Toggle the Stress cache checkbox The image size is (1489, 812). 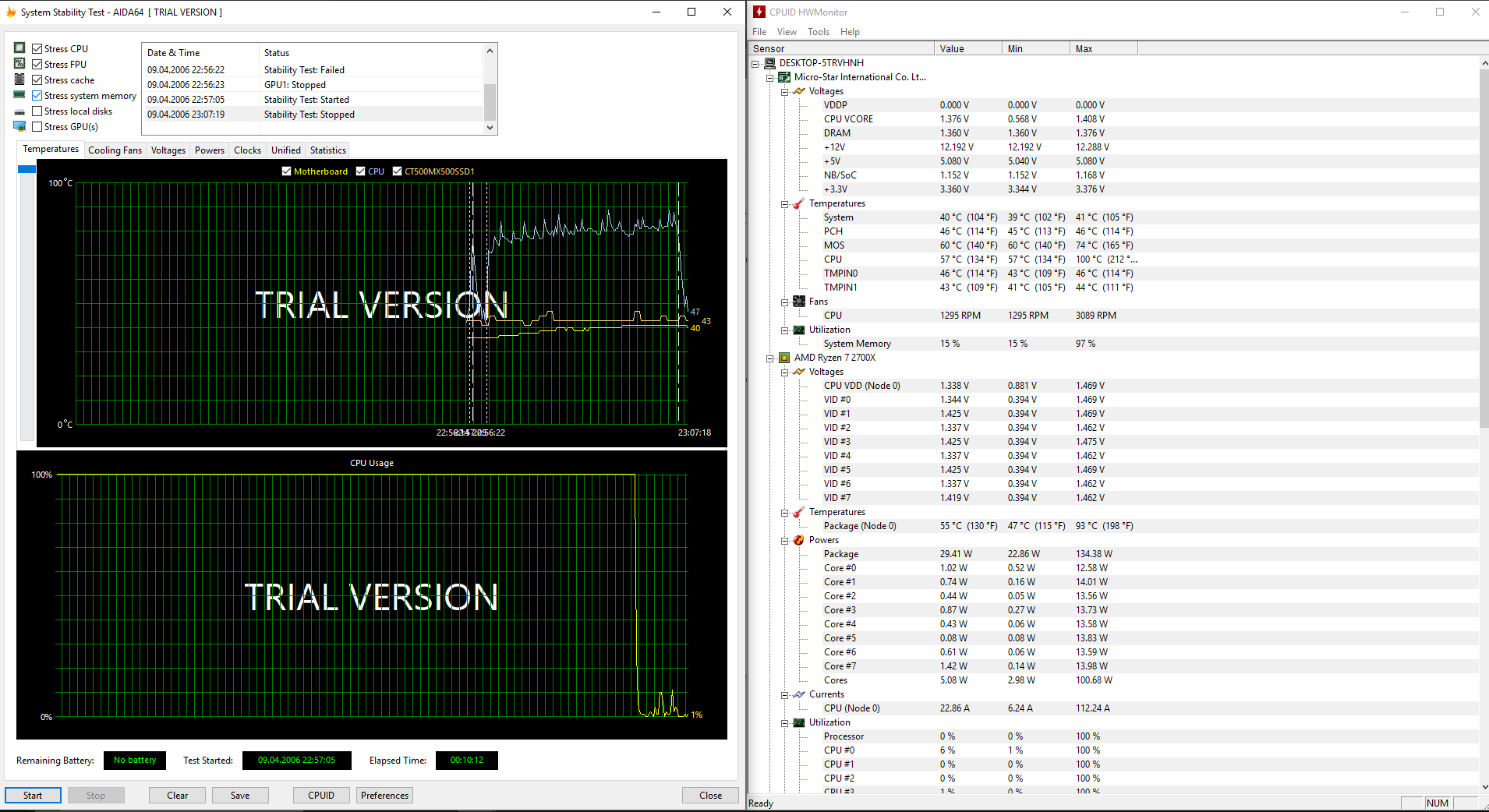(x=37, y=79)
